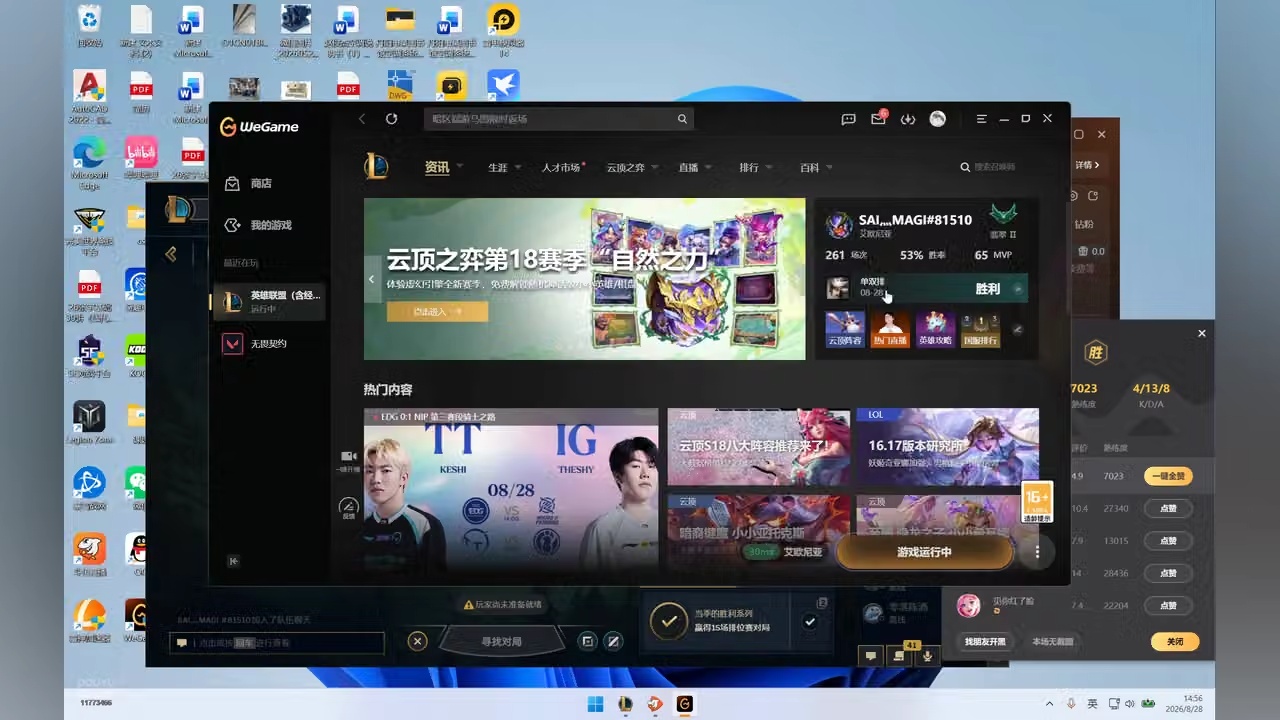Click 点赞 in the 28436 row
Screen dimensions: 1280x720
[1168, 573]
